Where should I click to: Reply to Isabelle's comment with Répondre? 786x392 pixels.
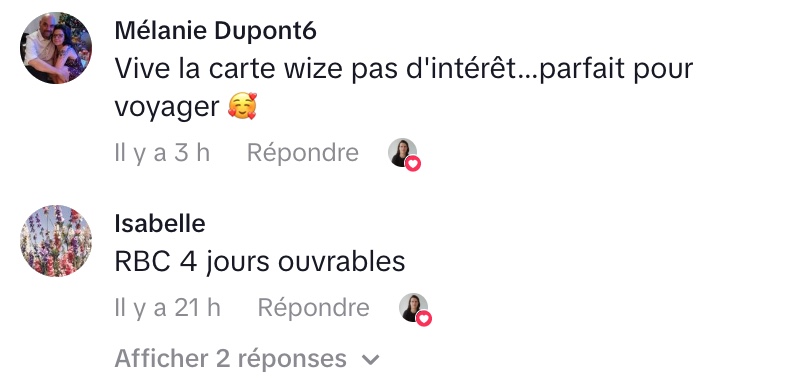point(314,308)
